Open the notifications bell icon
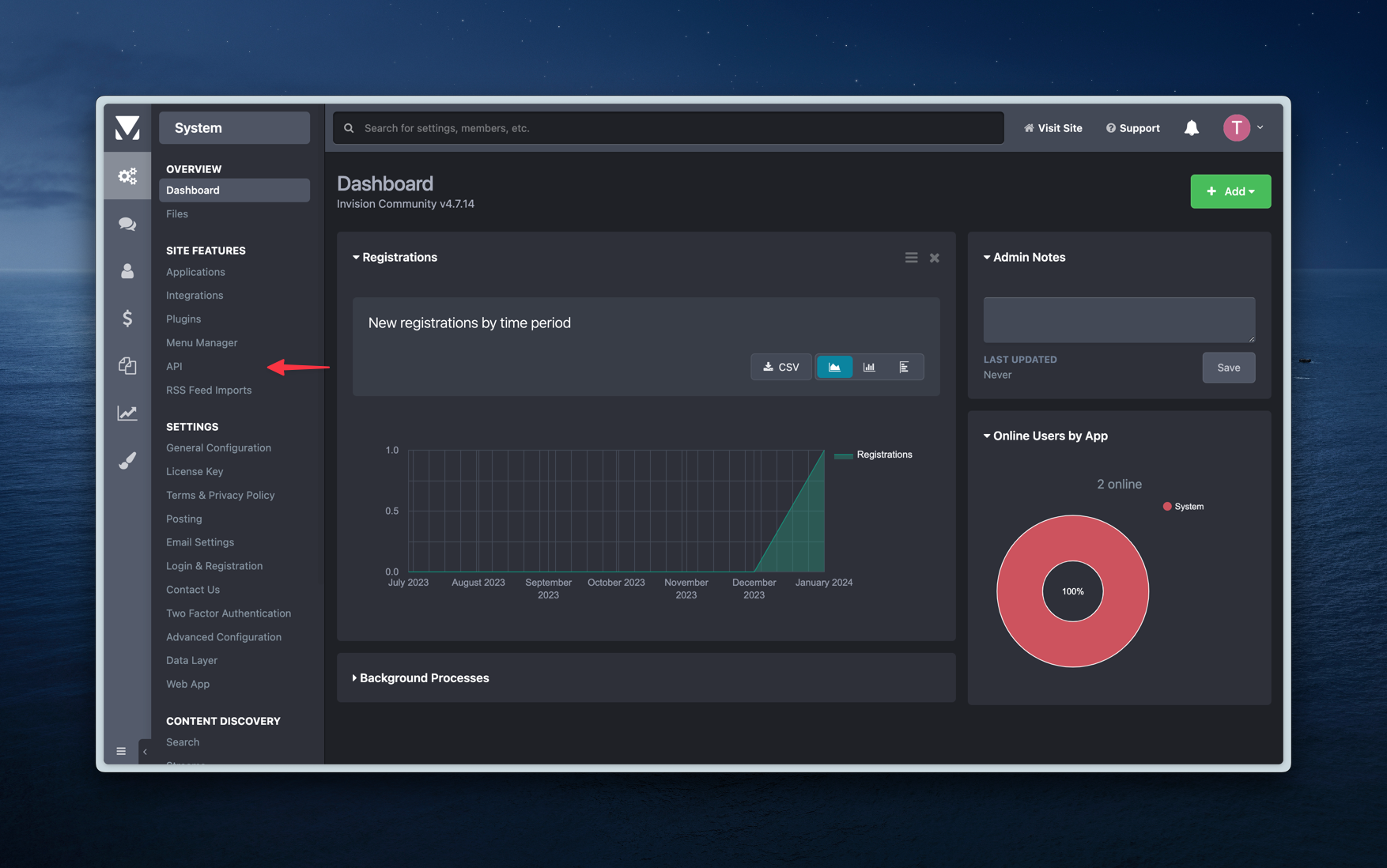 point(1192,127)
